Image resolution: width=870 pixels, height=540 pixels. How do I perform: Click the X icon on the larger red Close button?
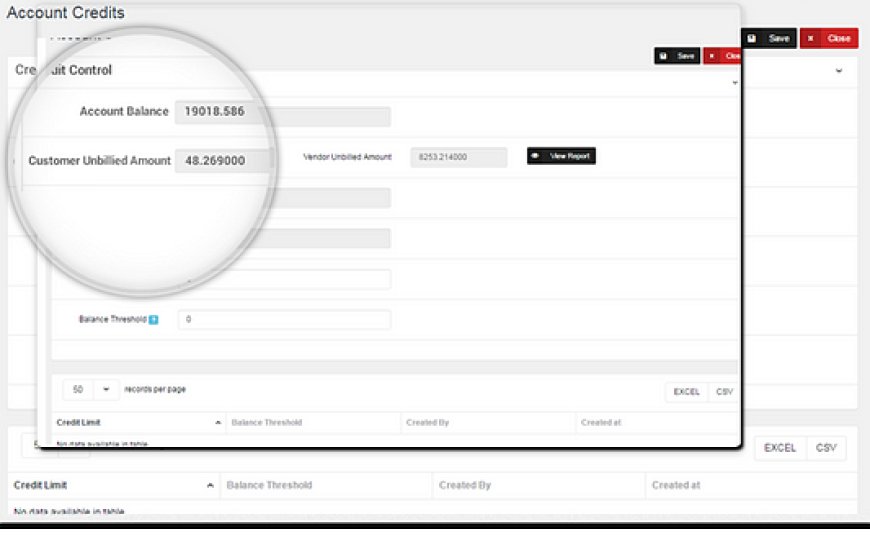pos(810,39)
